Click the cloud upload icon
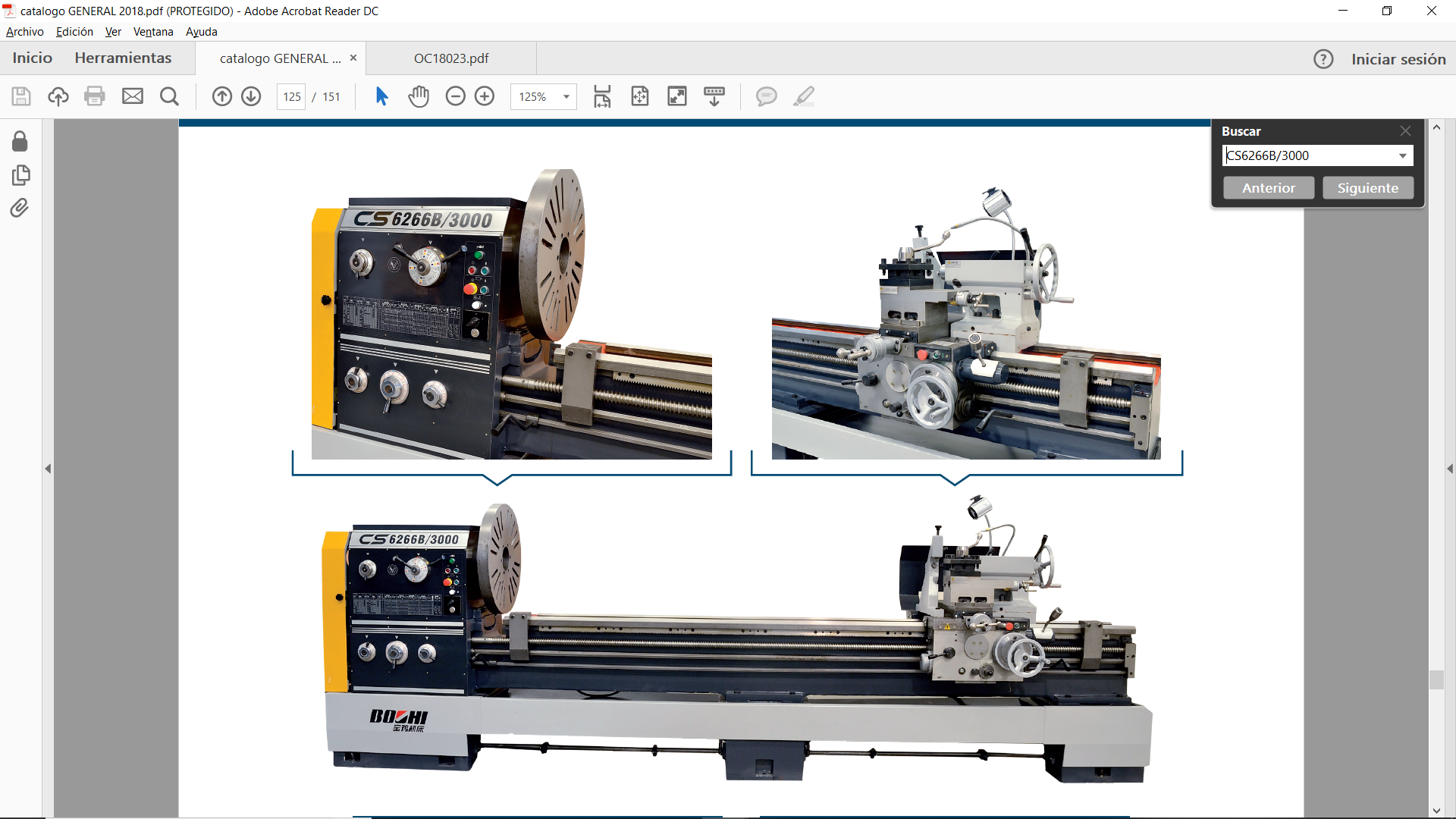1456x819 pixels. point(58,96)
